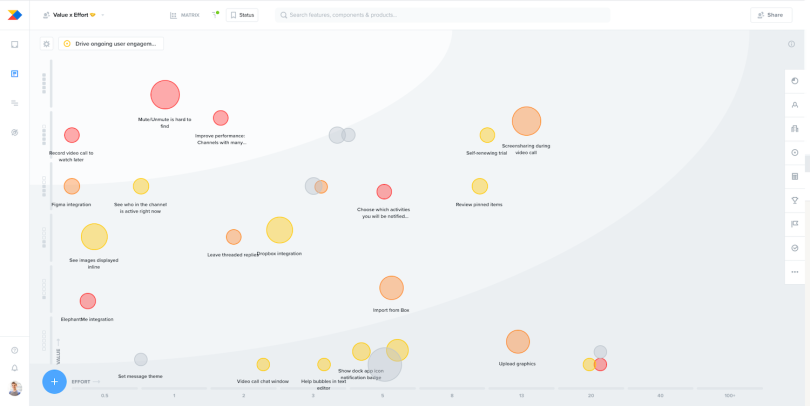Screen dimensions: 810x406
Task: Click the matrix settings gear icon
Action: pos(46,44)
